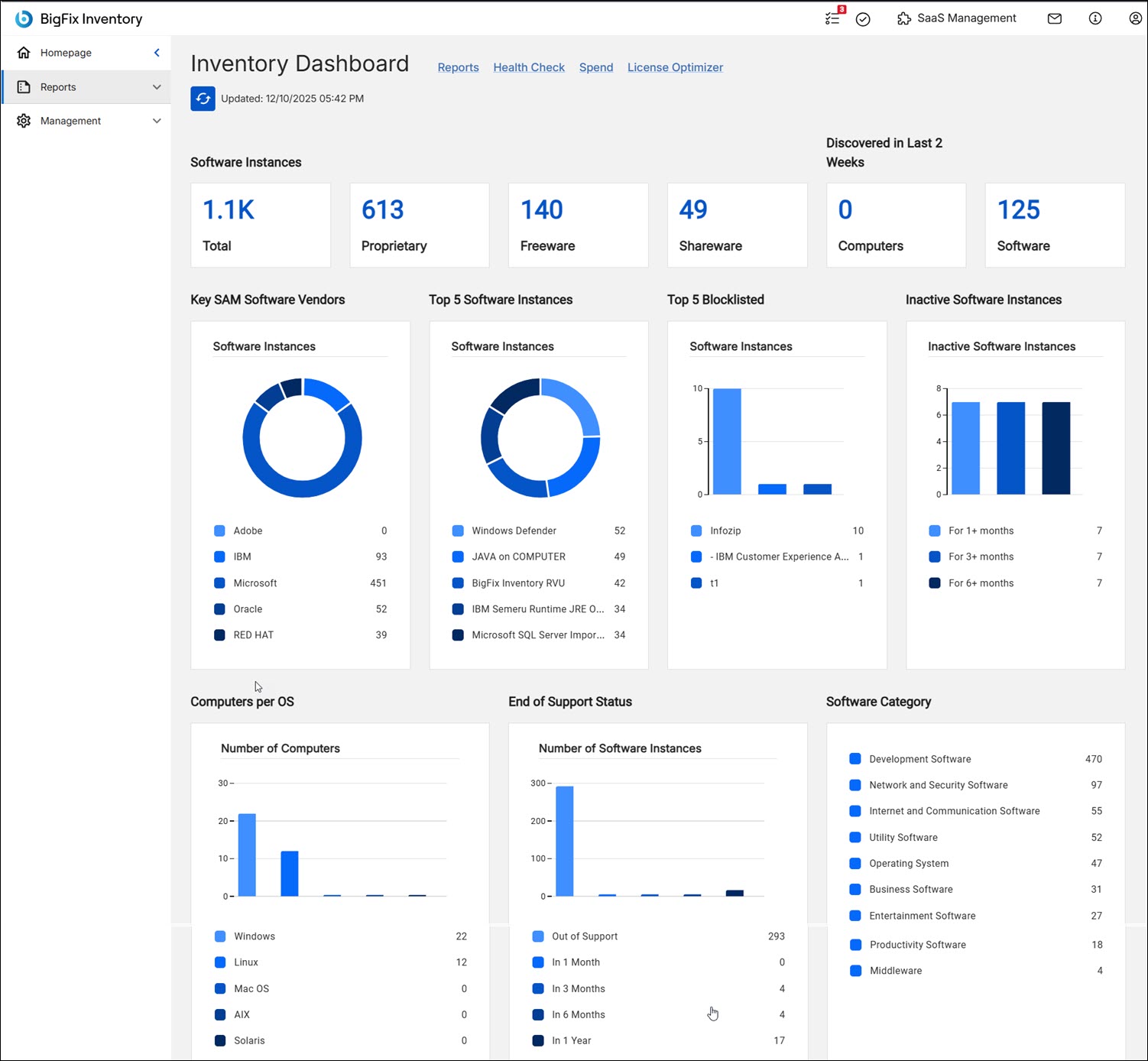Click the Homepage house icon
This screenshot has height=1061, width=1148.
point(24,53)
